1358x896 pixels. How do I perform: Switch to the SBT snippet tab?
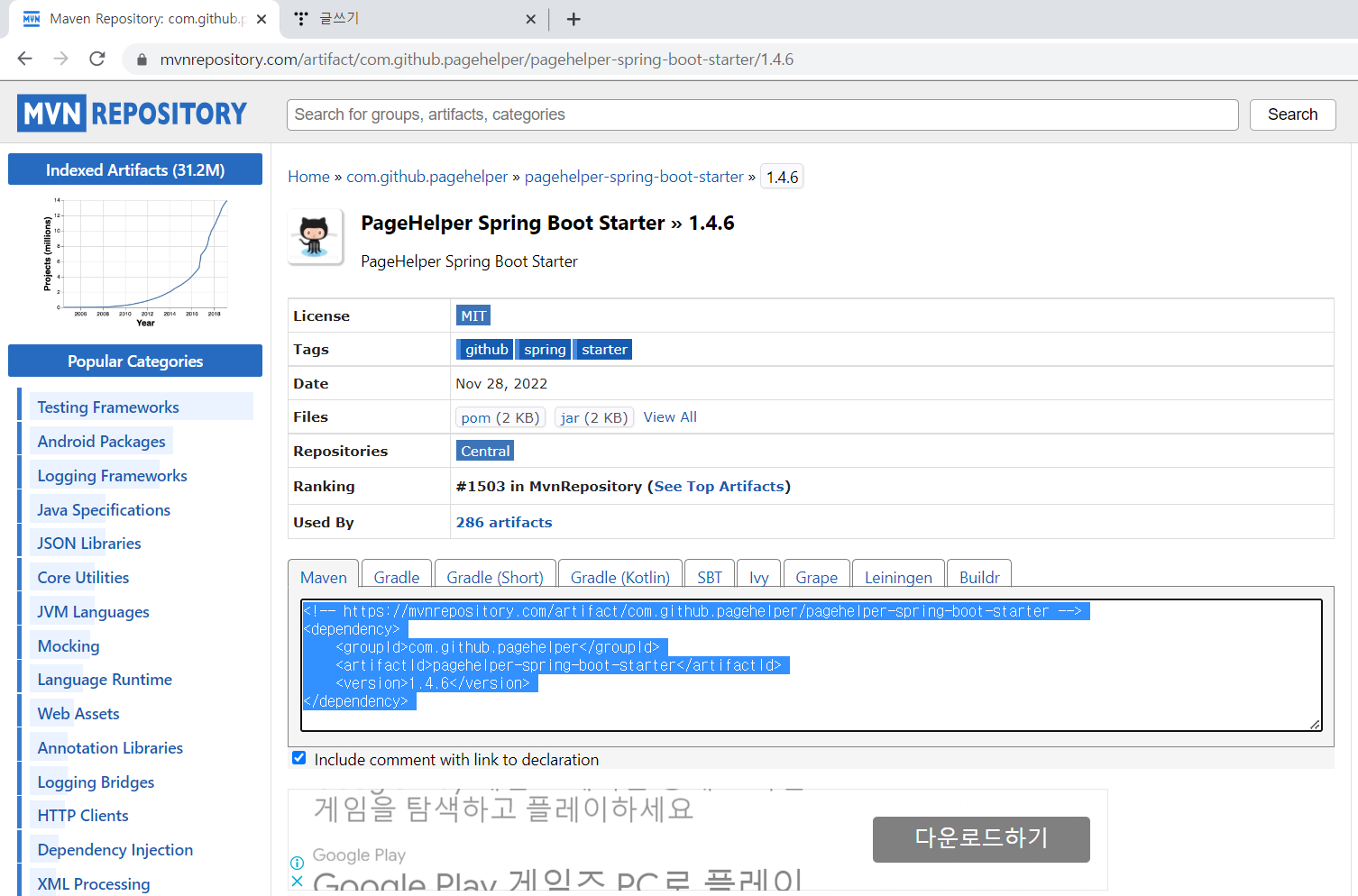710,577
